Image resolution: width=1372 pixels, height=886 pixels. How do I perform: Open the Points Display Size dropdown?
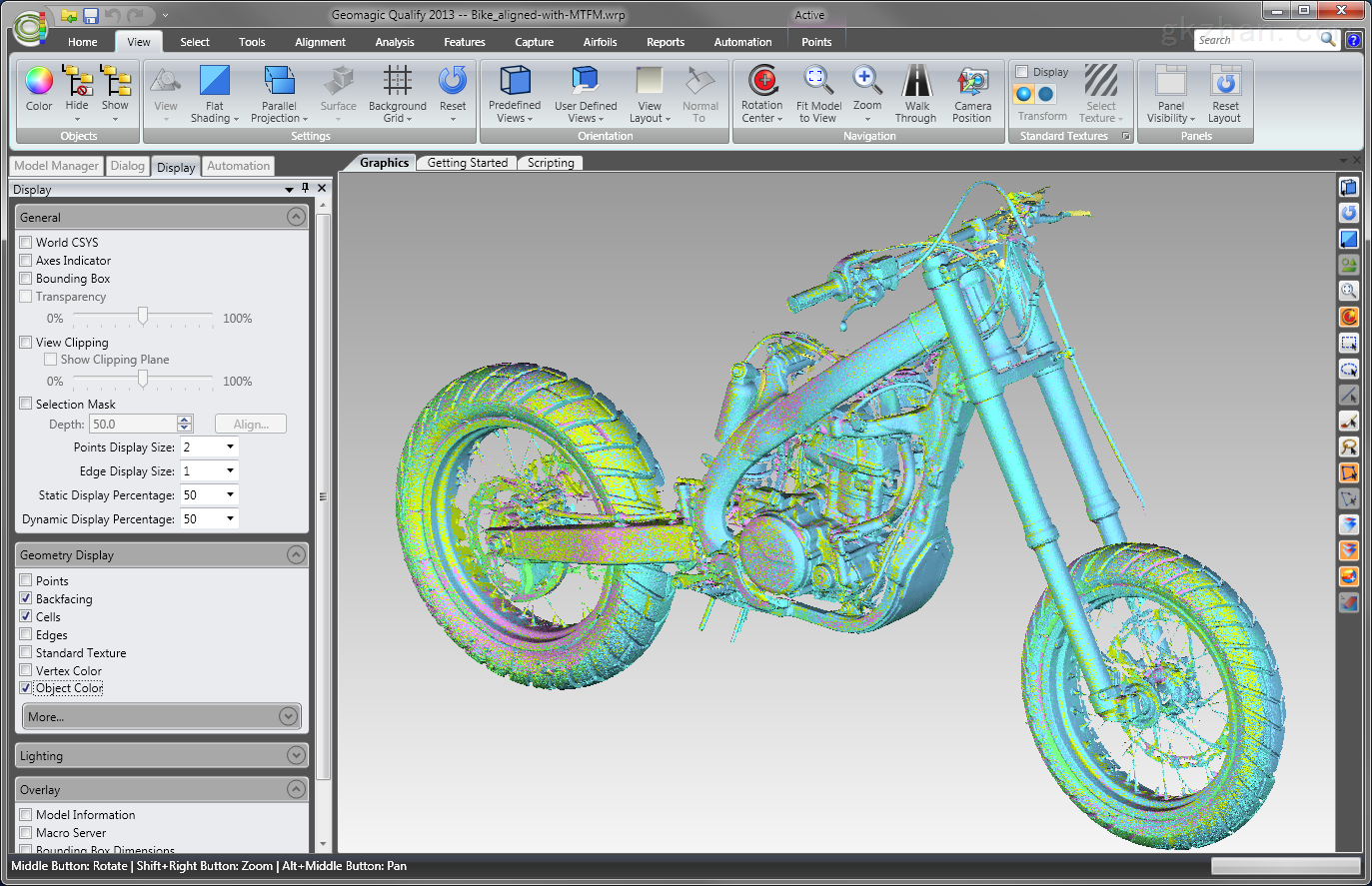[x=230, y=446]
